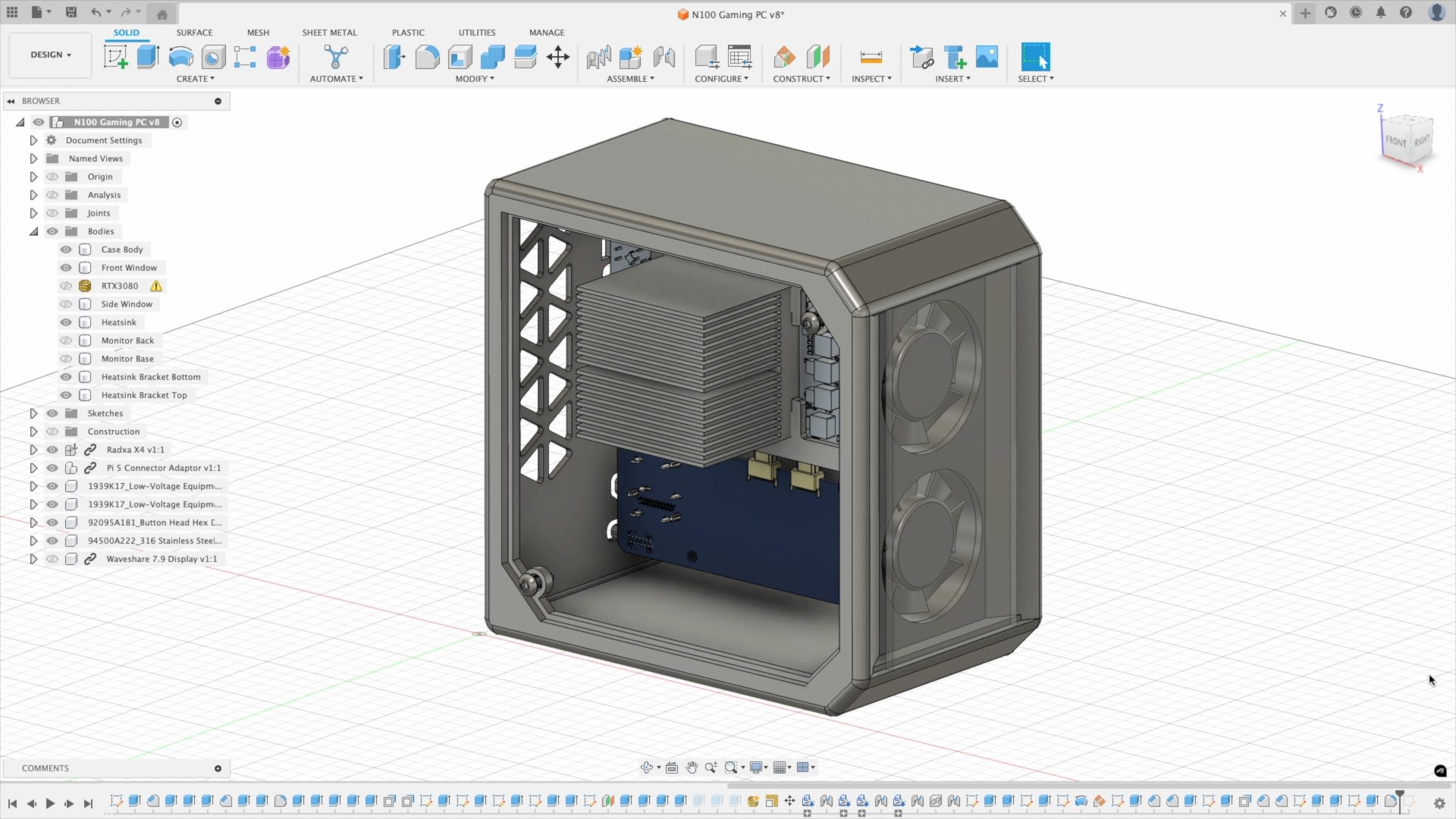This screenshot has width=1456, height=819.
Task: Select the Extrude tool icon
Action: point(148,57)
